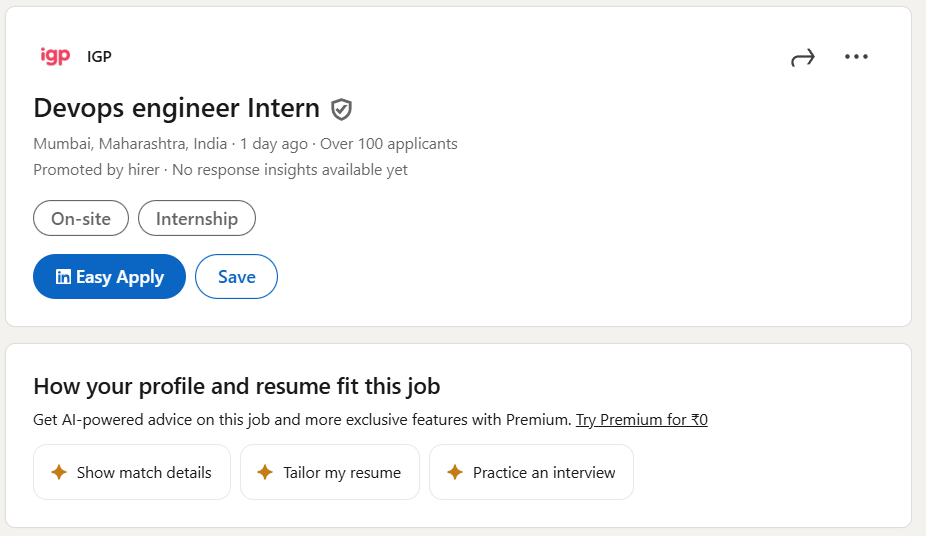Click the Get AI-powered advice description text
926x536 pixels.
pos(302,420)
